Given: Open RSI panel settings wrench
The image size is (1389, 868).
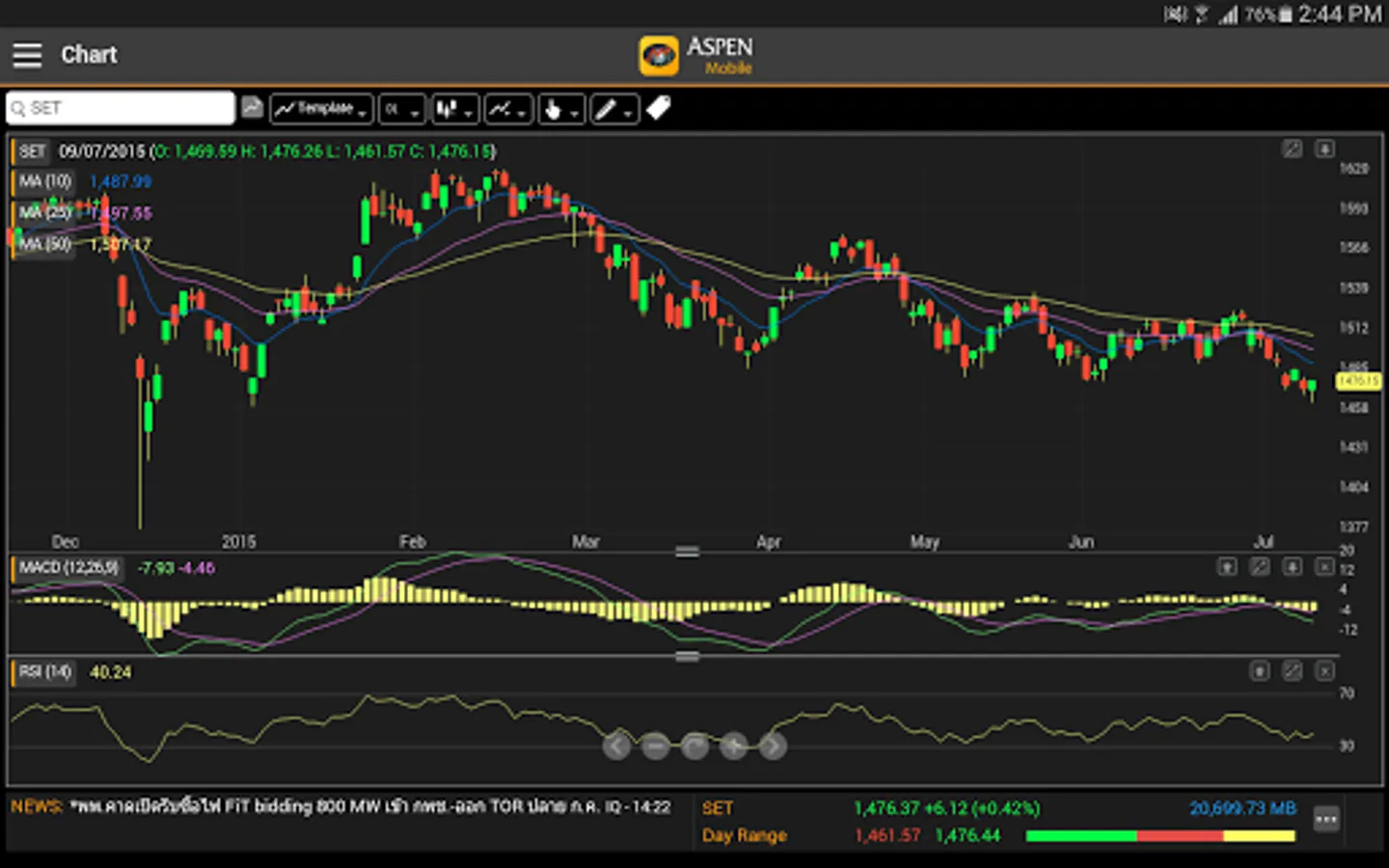Looking at the screenshot, I should [x=1293, y=671].
